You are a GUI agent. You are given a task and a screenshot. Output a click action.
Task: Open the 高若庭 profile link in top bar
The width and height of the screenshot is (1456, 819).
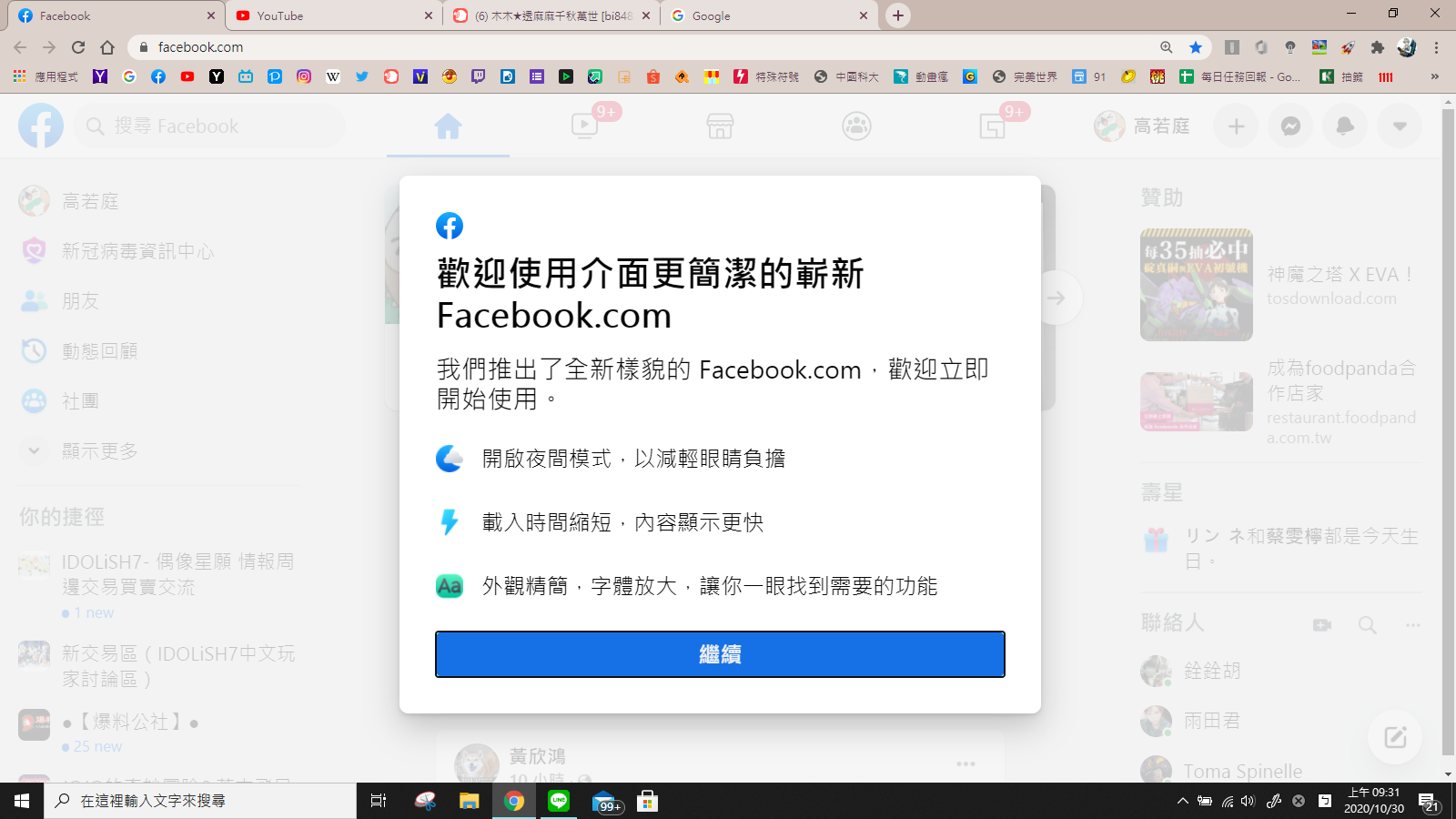1143,126
